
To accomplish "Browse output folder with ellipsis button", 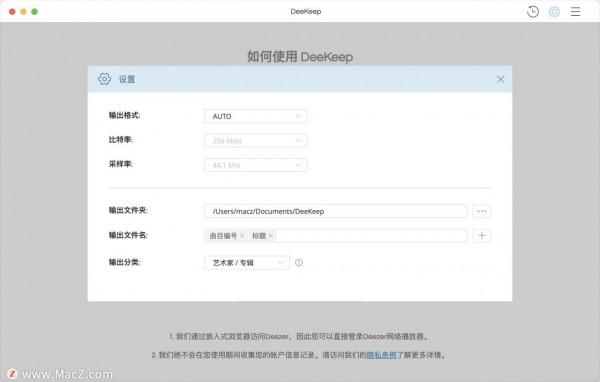I will pos(482,211).
